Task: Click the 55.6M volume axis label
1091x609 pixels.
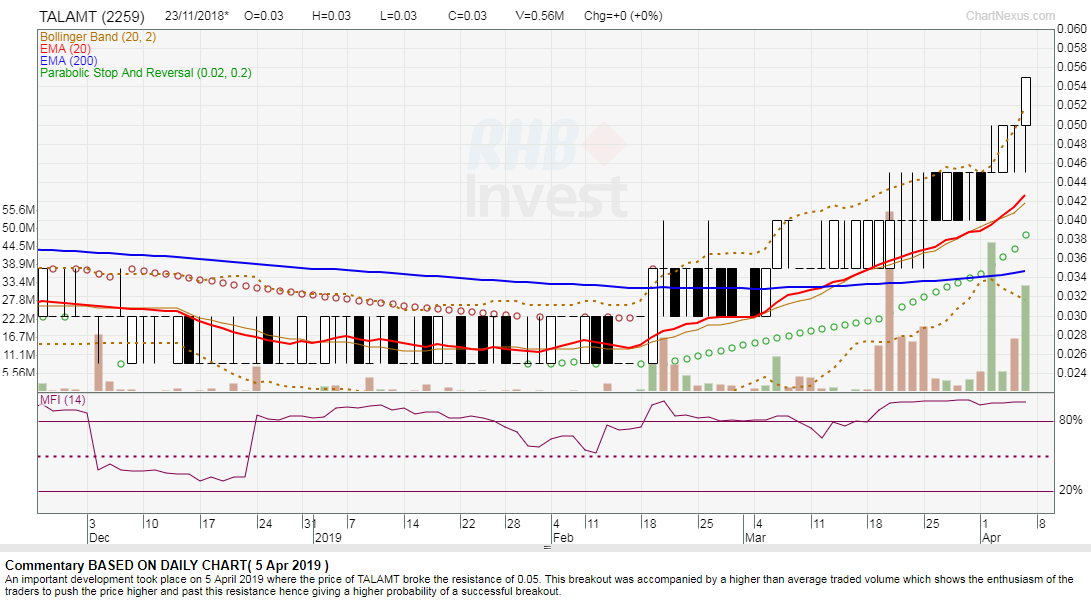Action: point(19,209)
